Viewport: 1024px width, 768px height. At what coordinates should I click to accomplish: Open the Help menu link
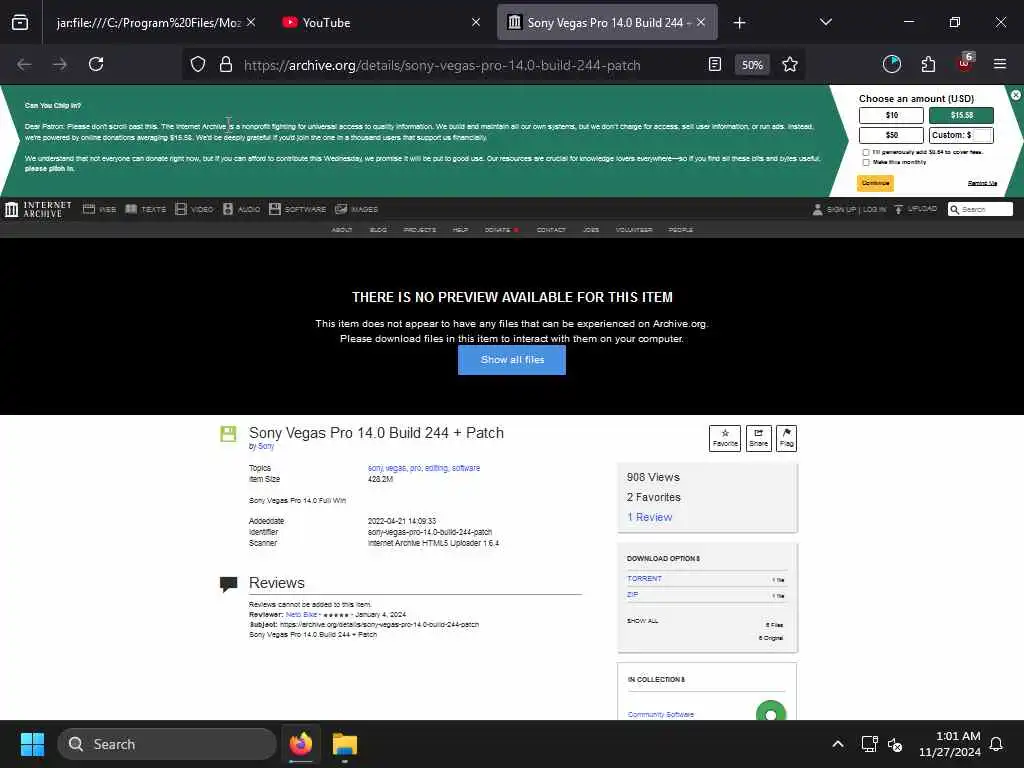(460, 230)
